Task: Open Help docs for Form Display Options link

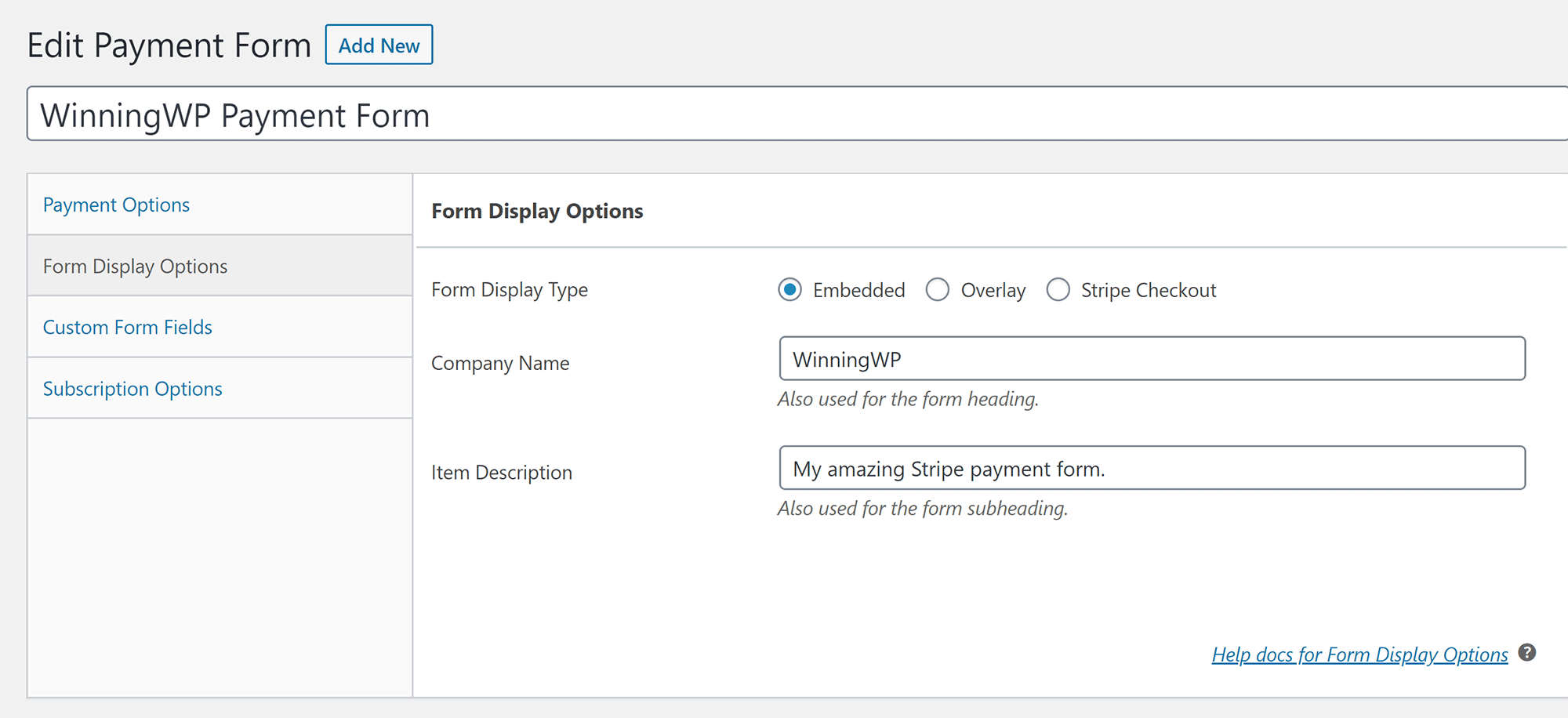Action: click(x=1359, y=655)
